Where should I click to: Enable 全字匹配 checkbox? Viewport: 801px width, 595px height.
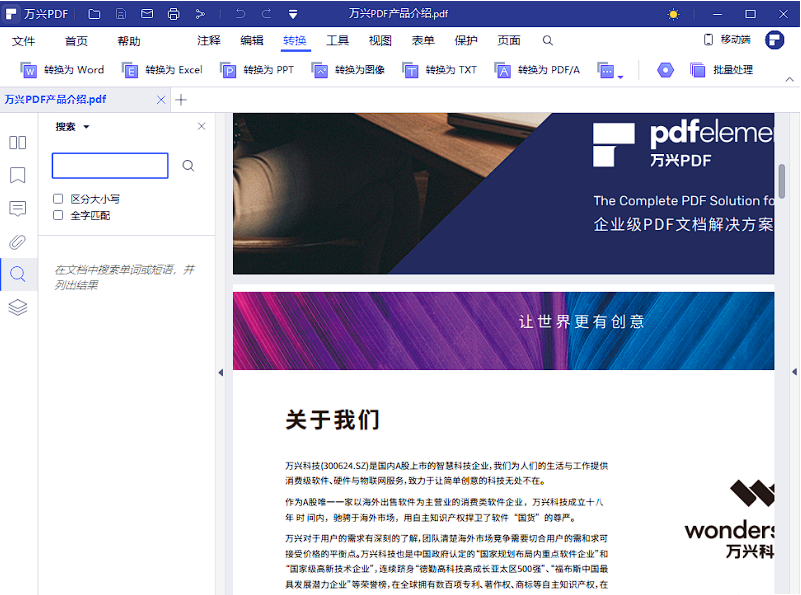(58, 215)
